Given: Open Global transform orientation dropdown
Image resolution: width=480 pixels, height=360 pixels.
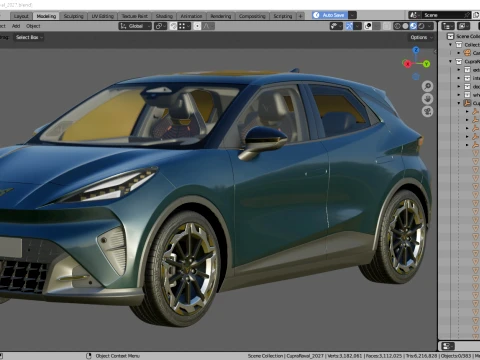Looking at the screenshot, I should (135, 26).
